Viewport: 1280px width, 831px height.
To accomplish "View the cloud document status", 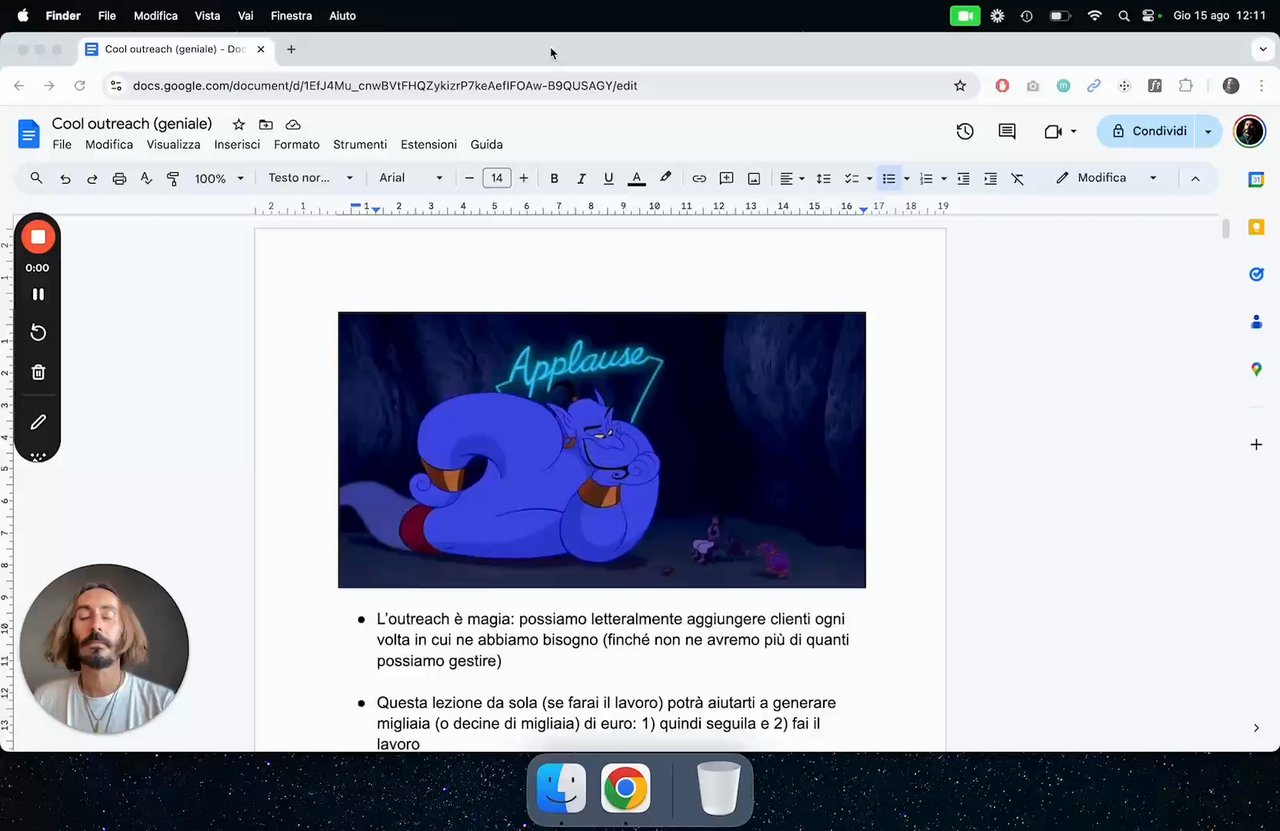I will [x=293, y=124].
